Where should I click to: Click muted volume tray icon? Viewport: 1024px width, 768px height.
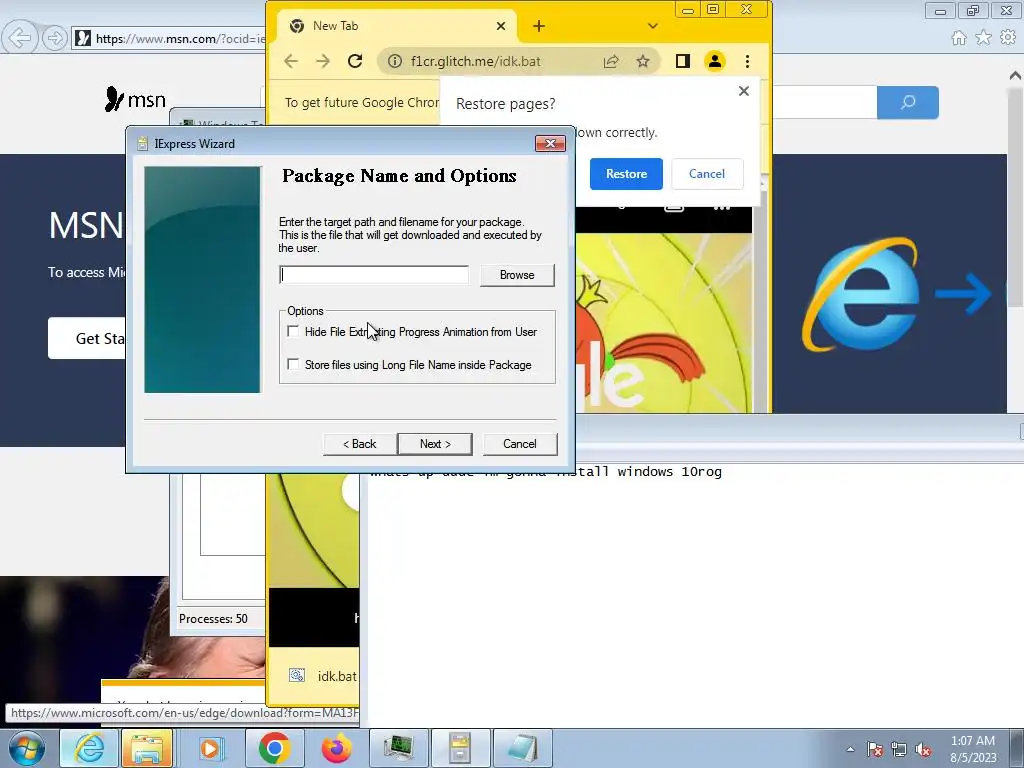click(x=923, y=749)
